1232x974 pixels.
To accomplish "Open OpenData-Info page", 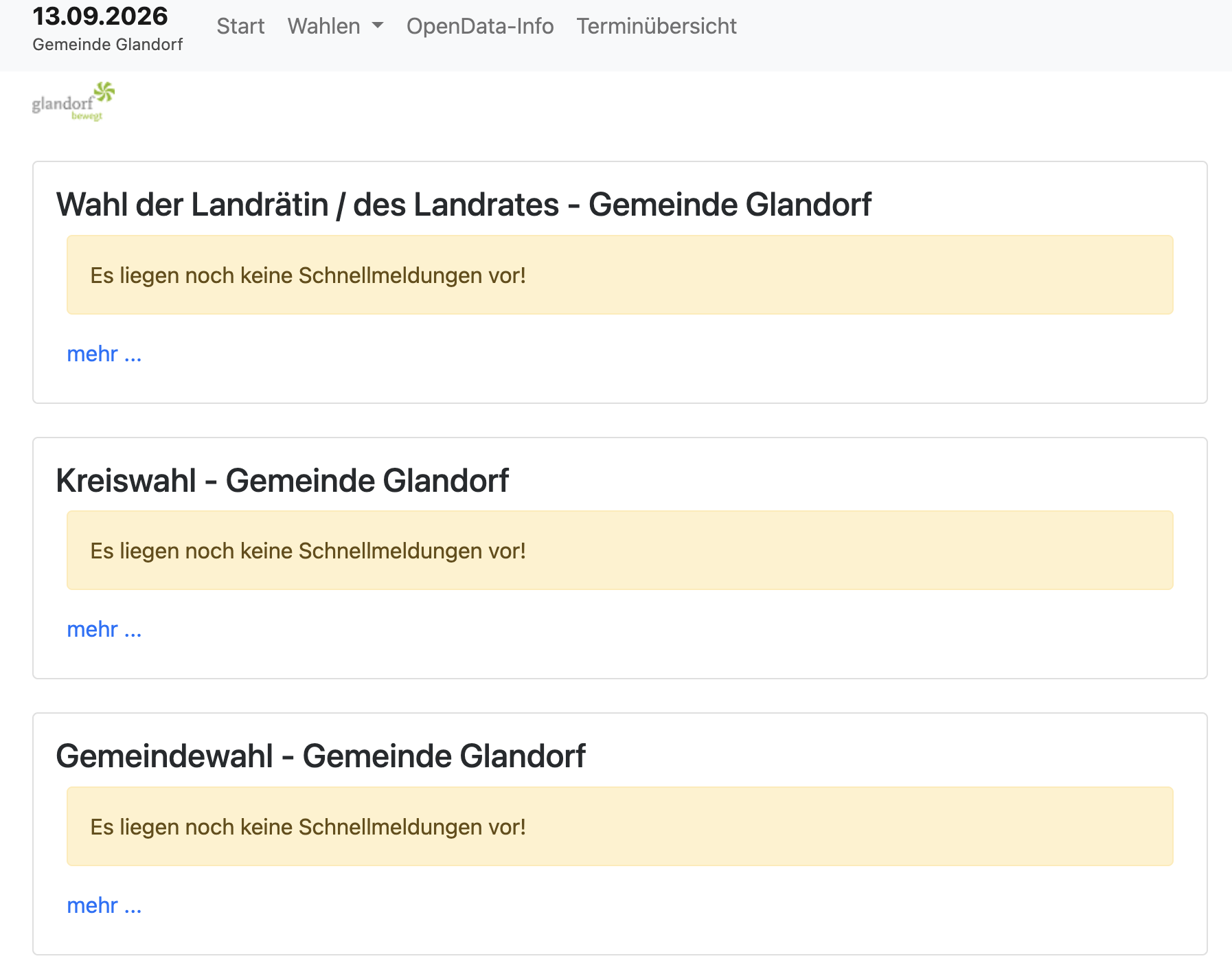I will 480,26.
